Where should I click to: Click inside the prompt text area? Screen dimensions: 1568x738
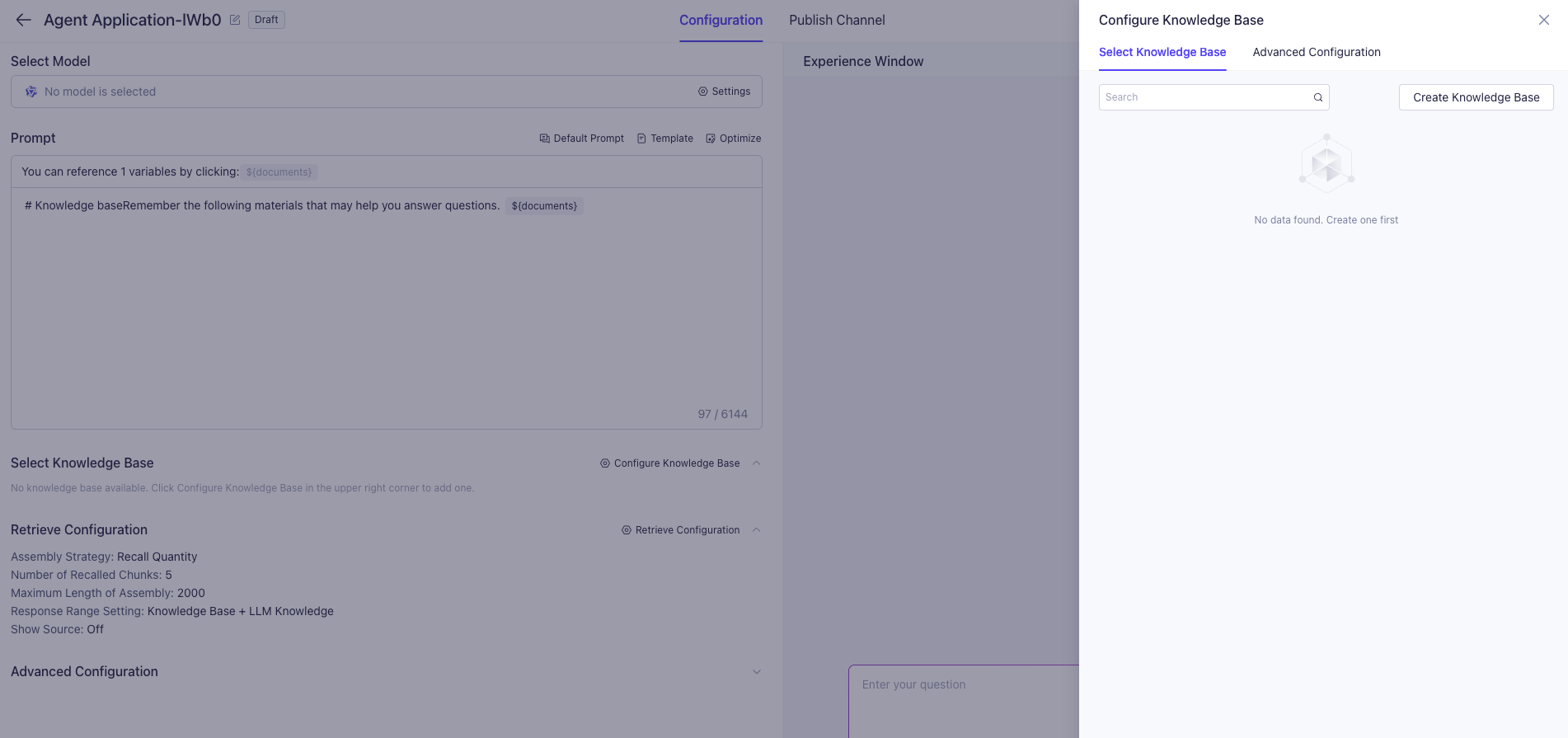point(386,308)
